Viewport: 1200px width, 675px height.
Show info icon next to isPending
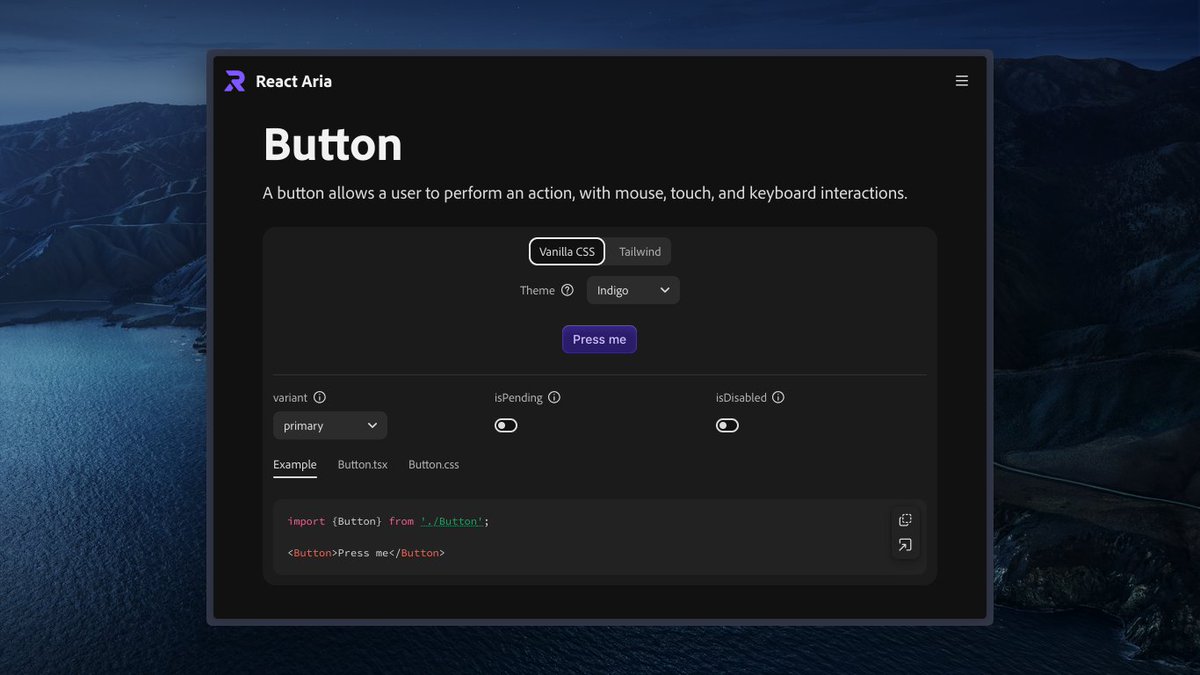coord(554,397)
